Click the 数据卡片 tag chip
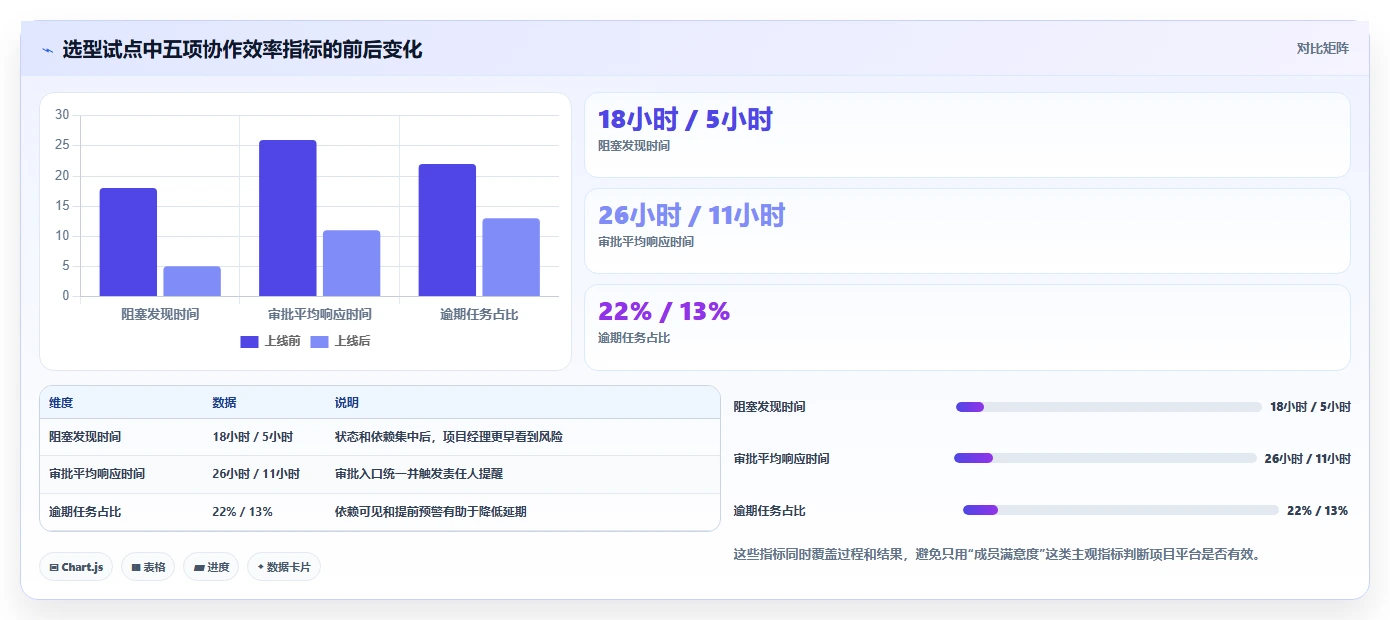 pos(284,567)
